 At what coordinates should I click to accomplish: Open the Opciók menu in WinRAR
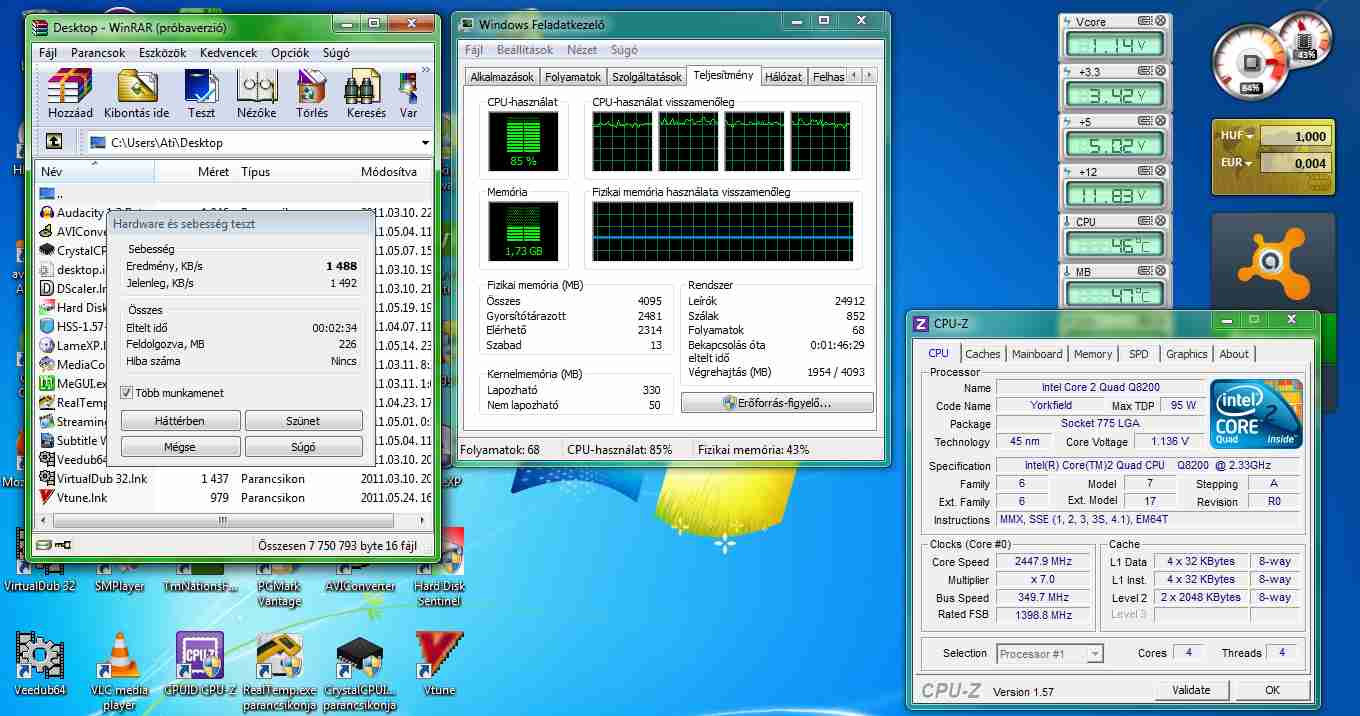click(x=290, y=53)
